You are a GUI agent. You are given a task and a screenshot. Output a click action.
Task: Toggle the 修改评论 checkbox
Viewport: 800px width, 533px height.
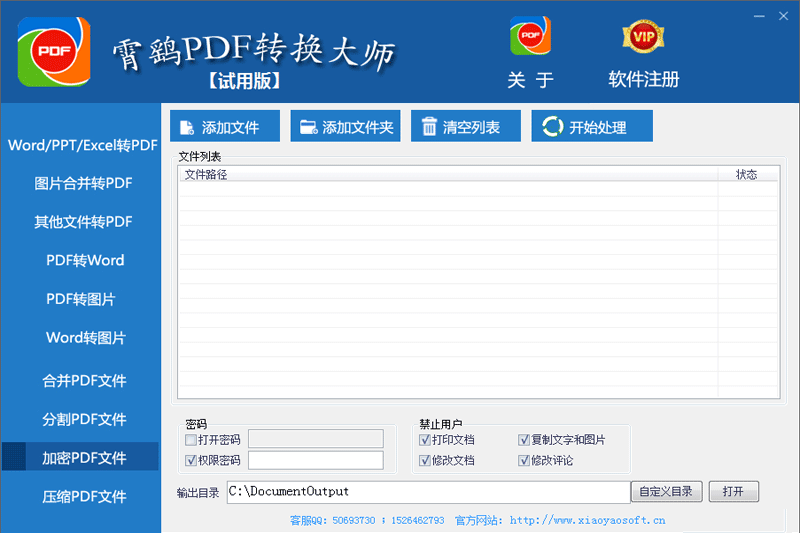click(523, 461)
